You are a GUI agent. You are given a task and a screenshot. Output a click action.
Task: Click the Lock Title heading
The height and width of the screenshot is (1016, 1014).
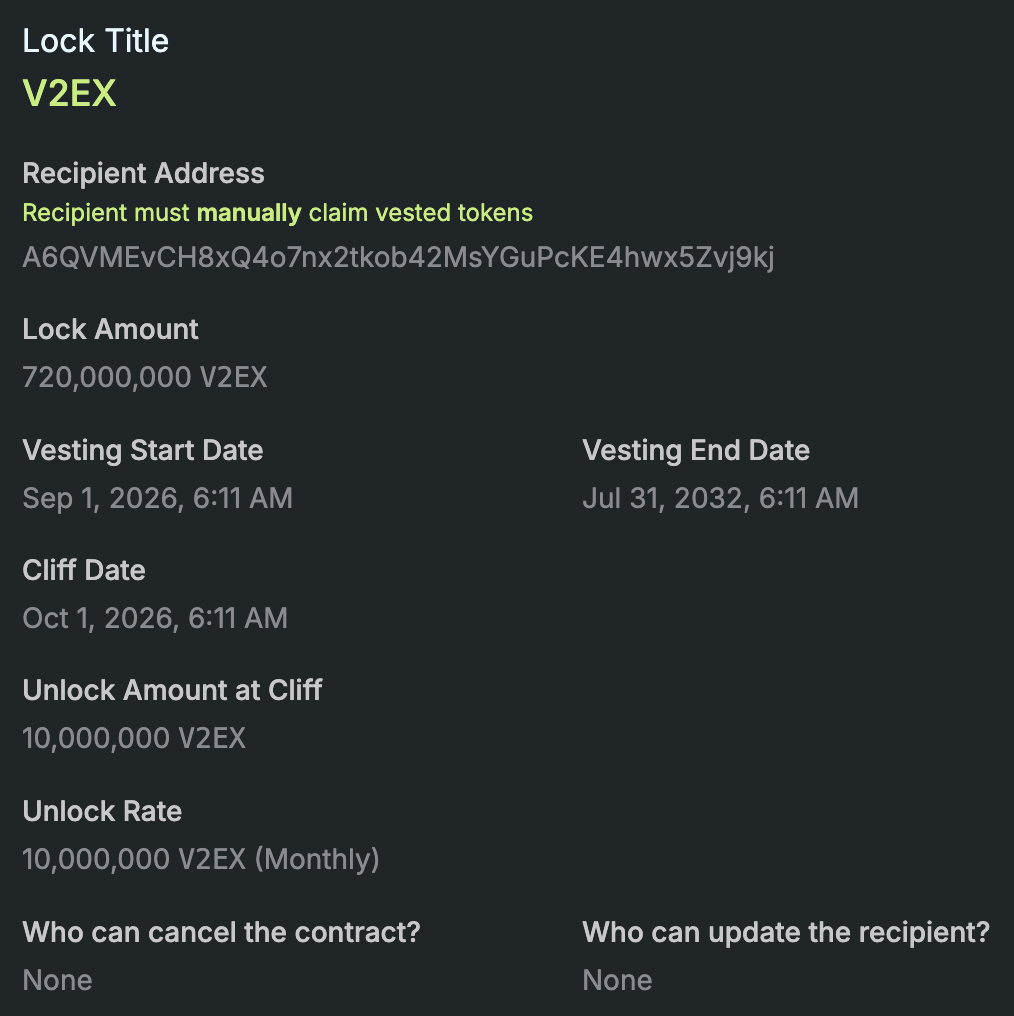click(x=96, y=41)
